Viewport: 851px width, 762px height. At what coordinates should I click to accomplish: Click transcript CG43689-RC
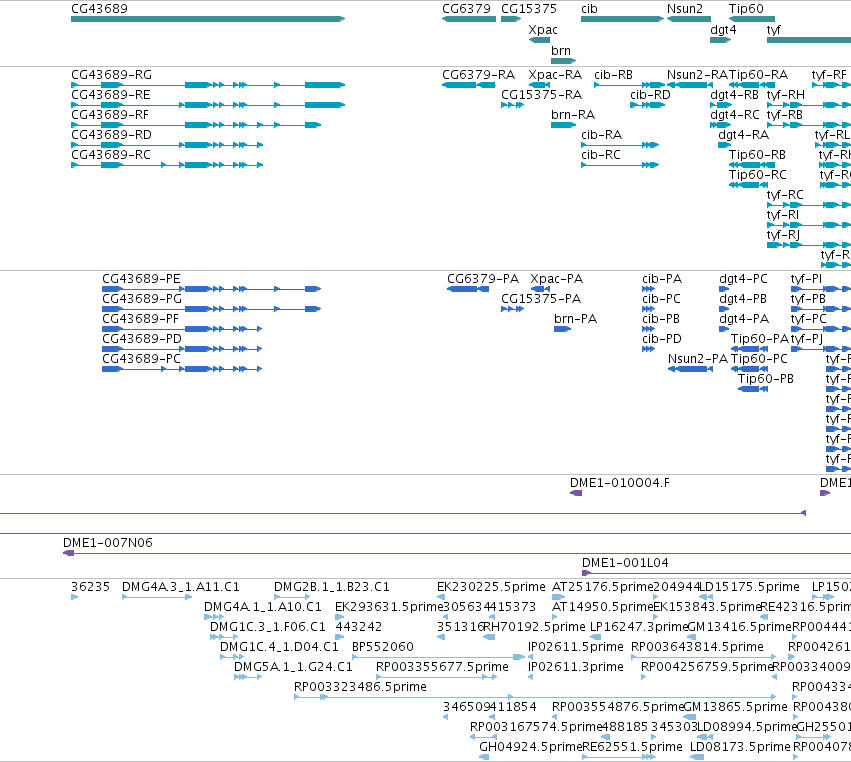(167, 165)
